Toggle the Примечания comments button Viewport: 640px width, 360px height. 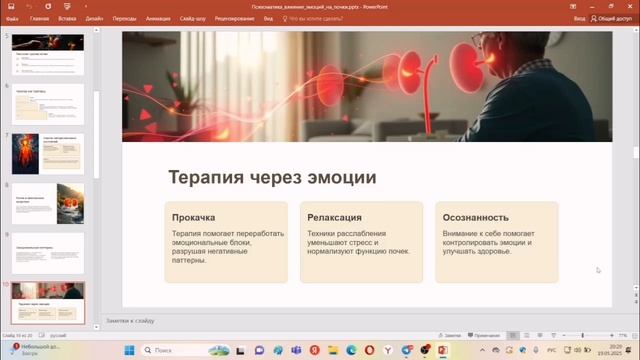point(484,336)
